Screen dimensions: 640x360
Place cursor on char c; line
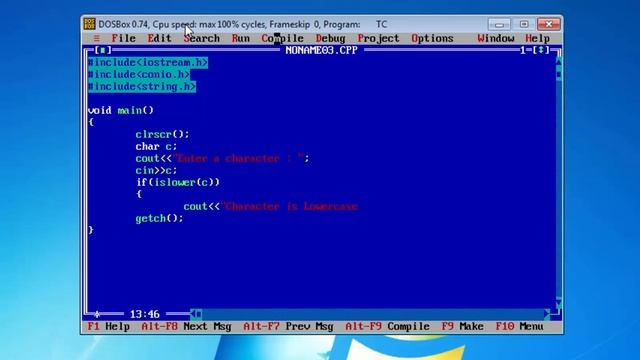(156, 147)
